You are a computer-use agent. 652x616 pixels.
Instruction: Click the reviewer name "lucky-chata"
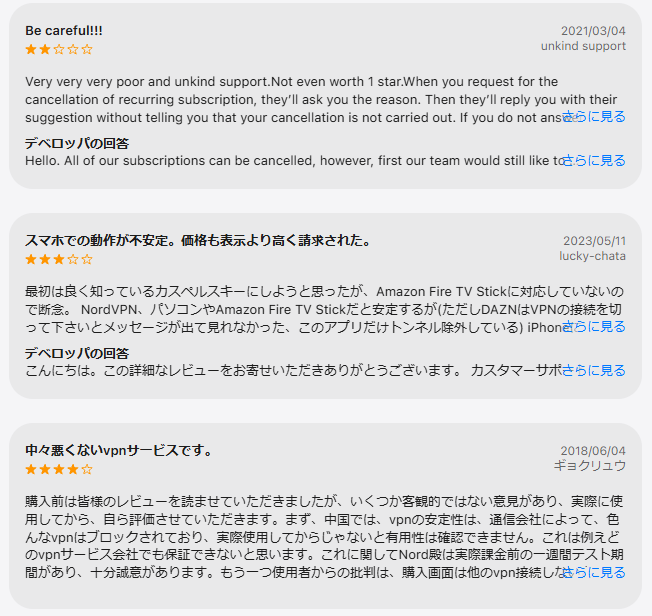(x=593, y=256)
